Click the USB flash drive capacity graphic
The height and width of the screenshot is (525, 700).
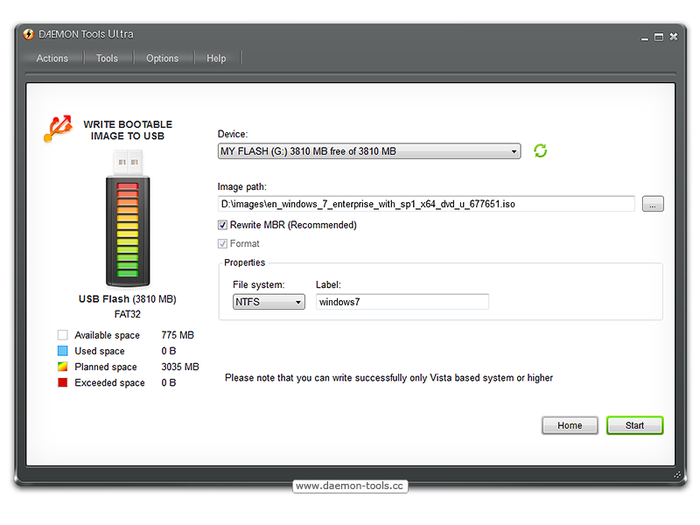[128, 219]
